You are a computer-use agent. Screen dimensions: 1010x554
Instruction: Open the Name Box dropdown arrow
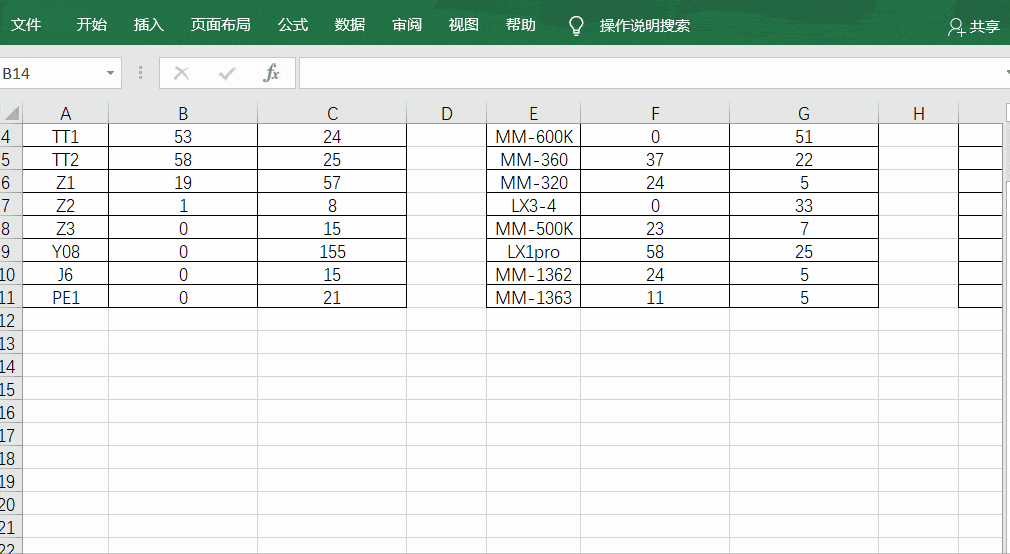point(110,74)
